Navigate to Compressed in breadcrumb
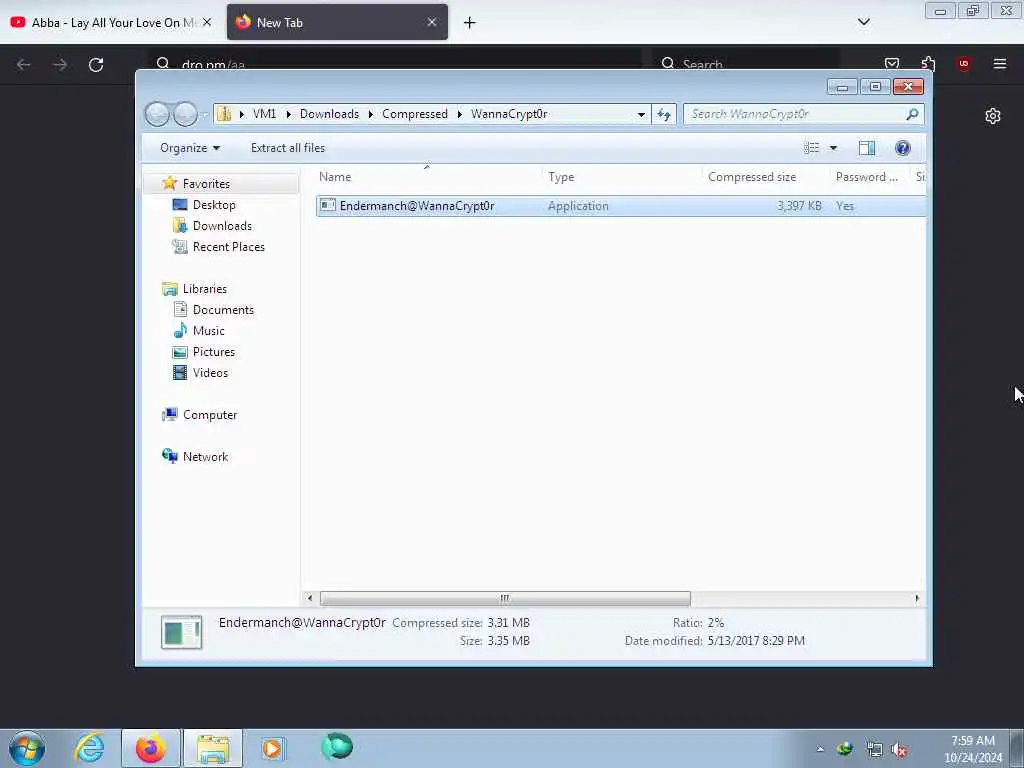Viewport: 1024px width, 768px height. point(415,114)
